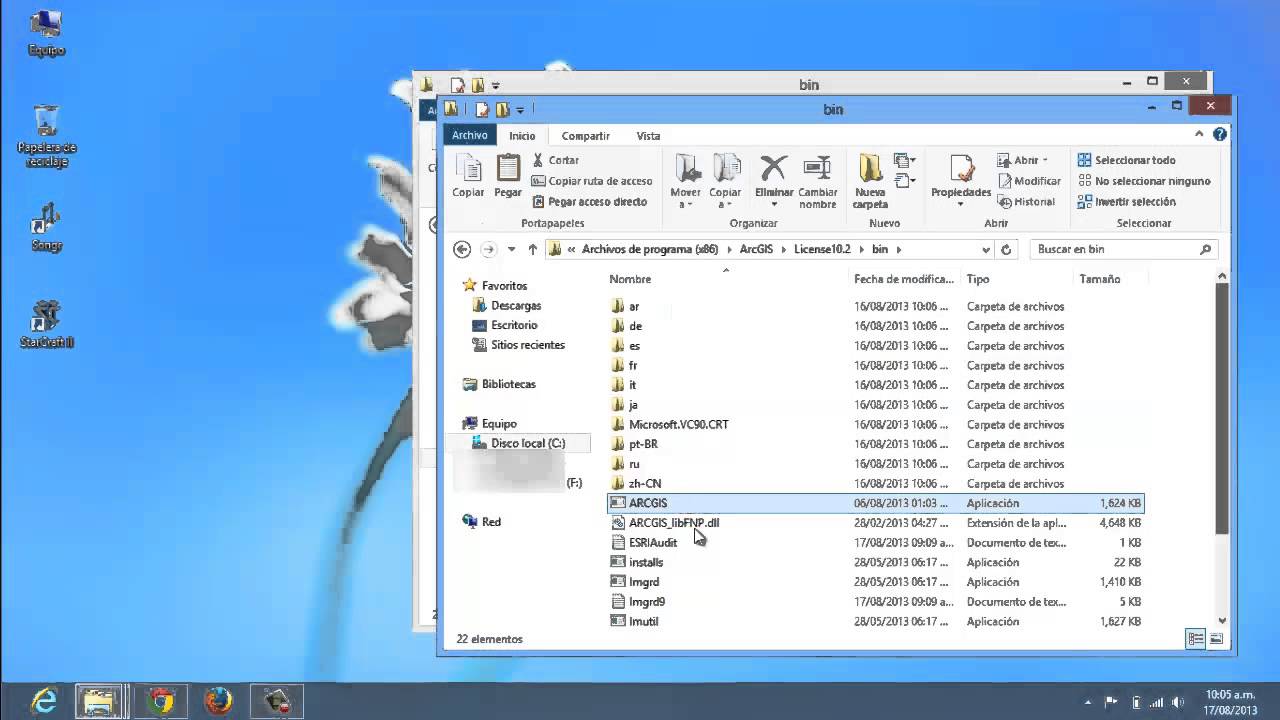
Task: Click Seleccionar todo
Action: point(1126,160)
